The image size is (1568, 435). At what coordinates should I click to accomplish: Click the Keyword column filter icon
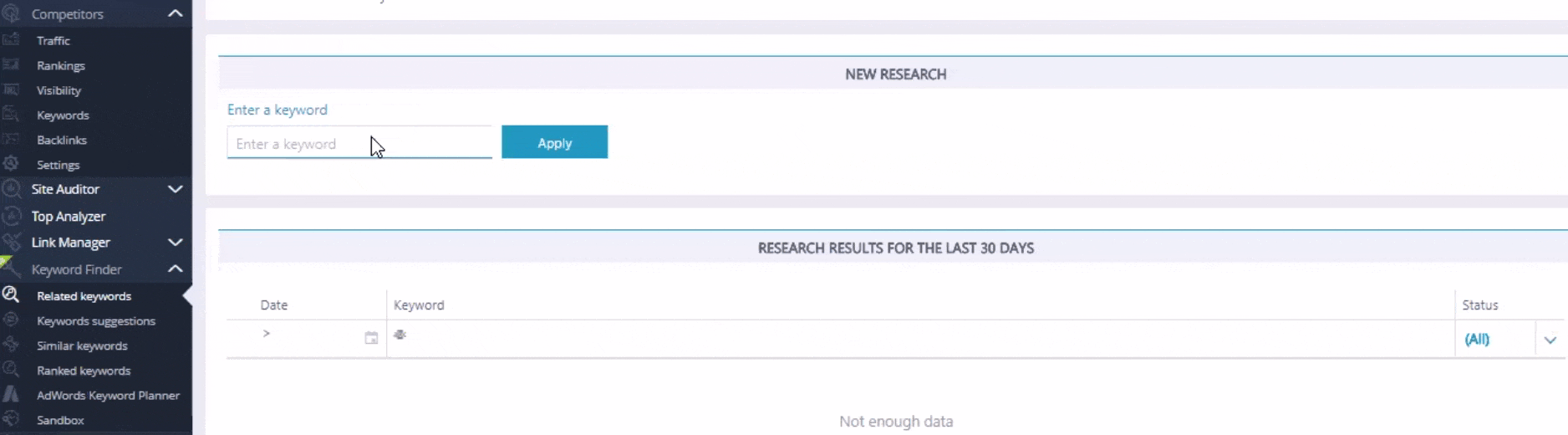click(x=400, y=335)
